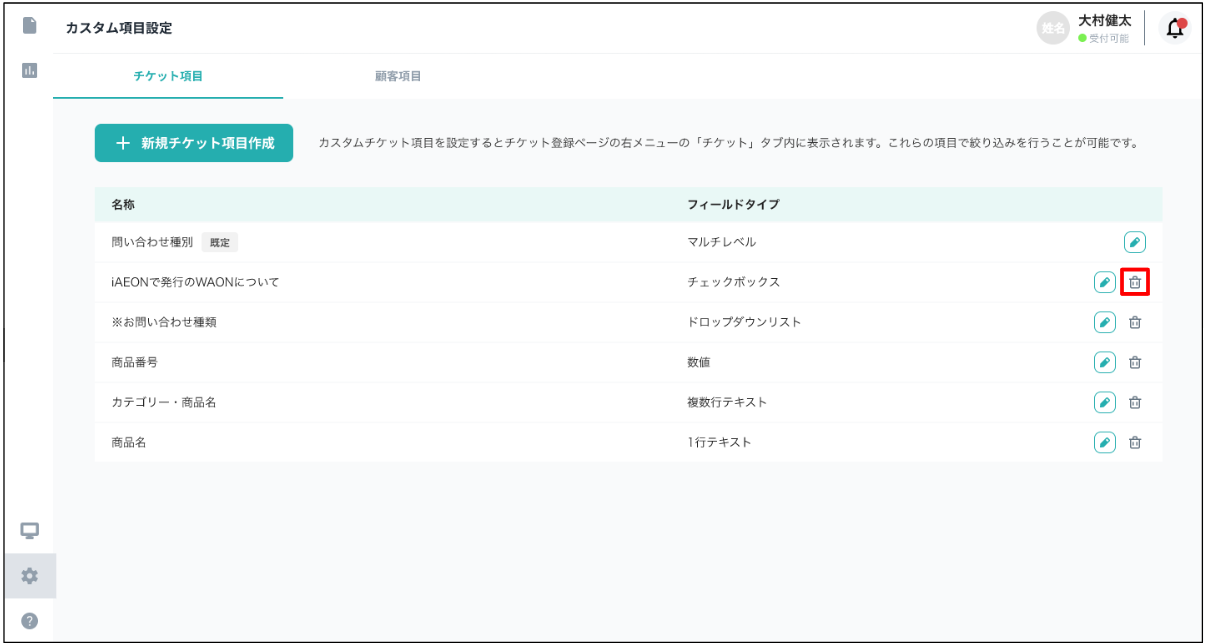The width and height of the screenshot is (1205, 644).
Task: Click 新規チケット項目作成 button
Action: click(194, 143)
